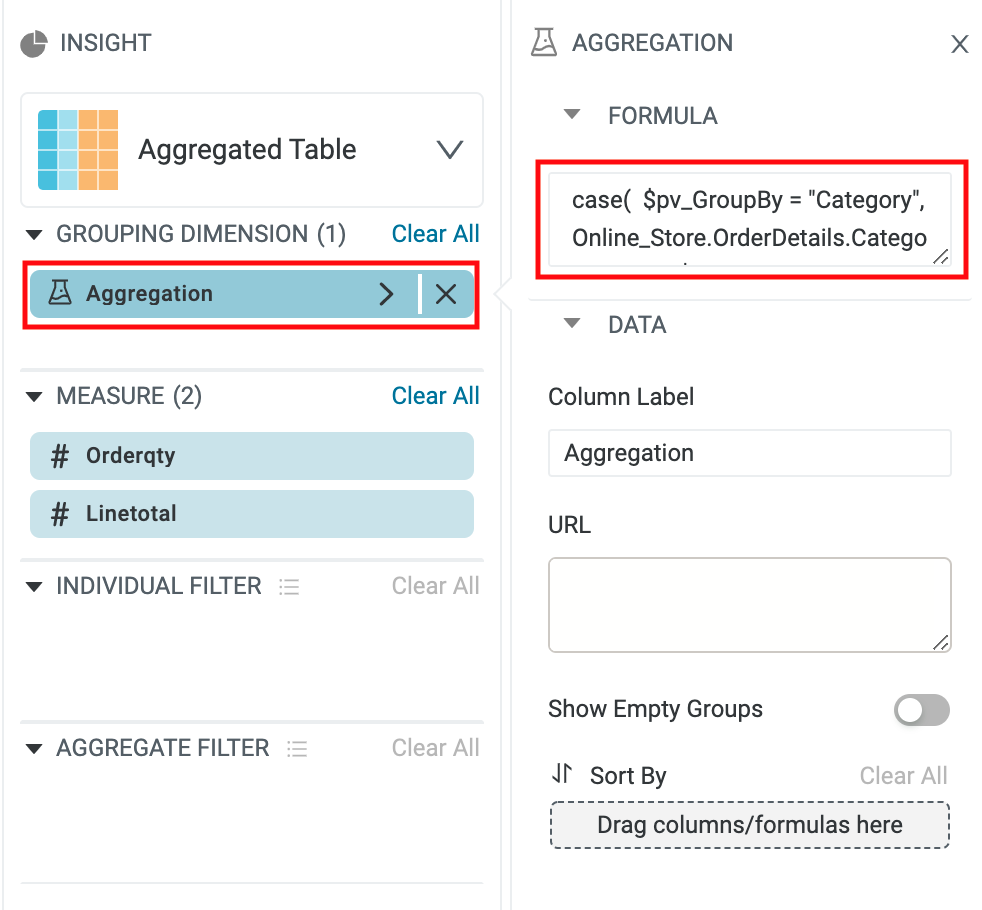Collapse the Measure section
Viewport: 982px width, 910px height.
click(34, 397)
